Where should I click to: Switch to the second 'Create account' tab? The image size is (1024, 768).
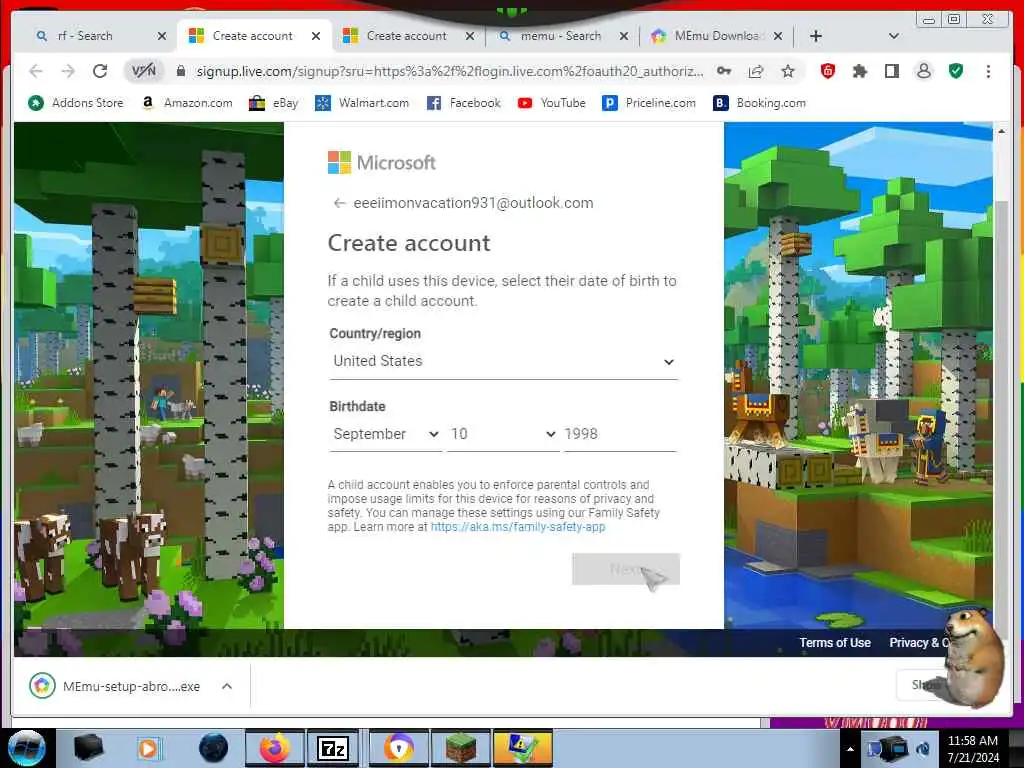click(407, 36)
